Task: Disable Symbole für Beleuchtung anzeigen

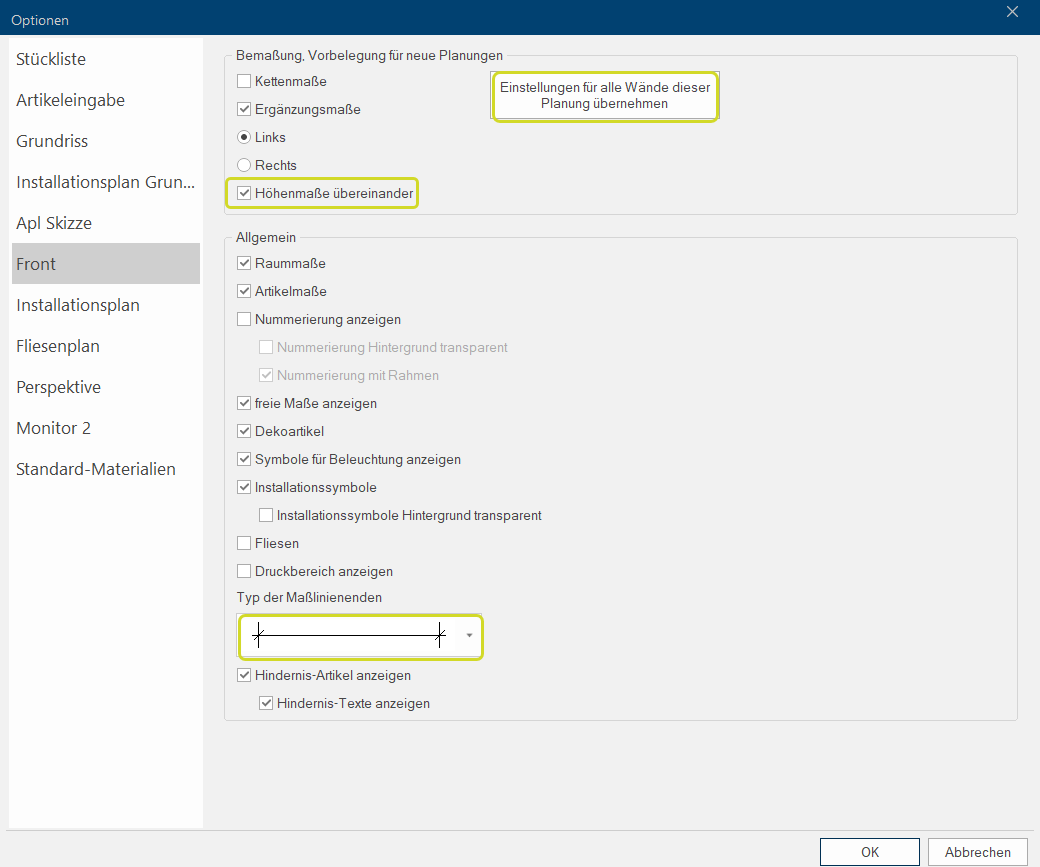Action: coord(244,460)
